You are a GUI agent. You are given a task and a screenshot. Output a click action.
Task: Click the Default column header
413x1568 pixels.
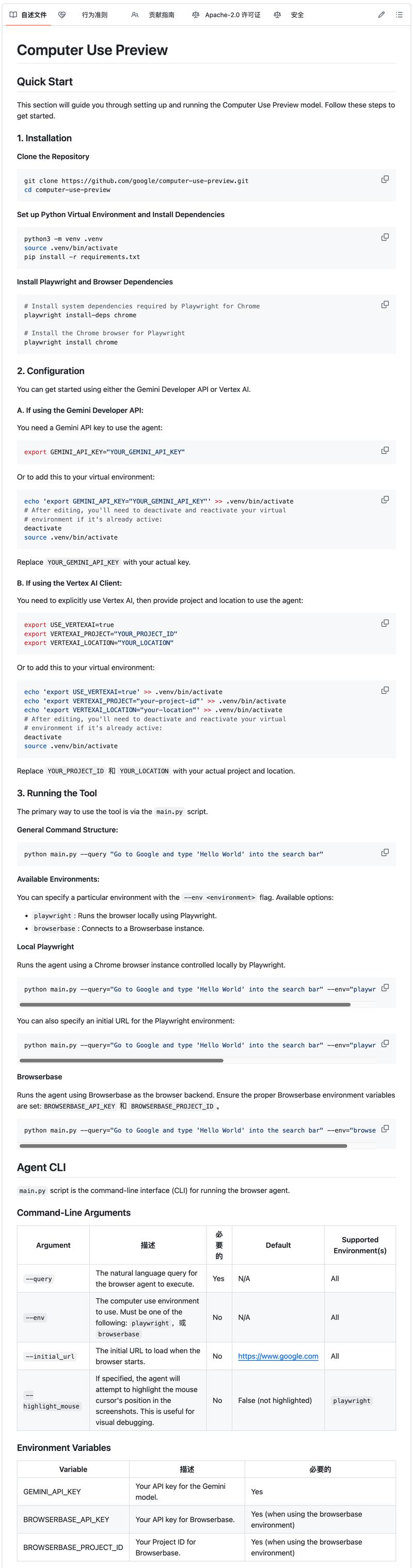tap(278, 1245)
